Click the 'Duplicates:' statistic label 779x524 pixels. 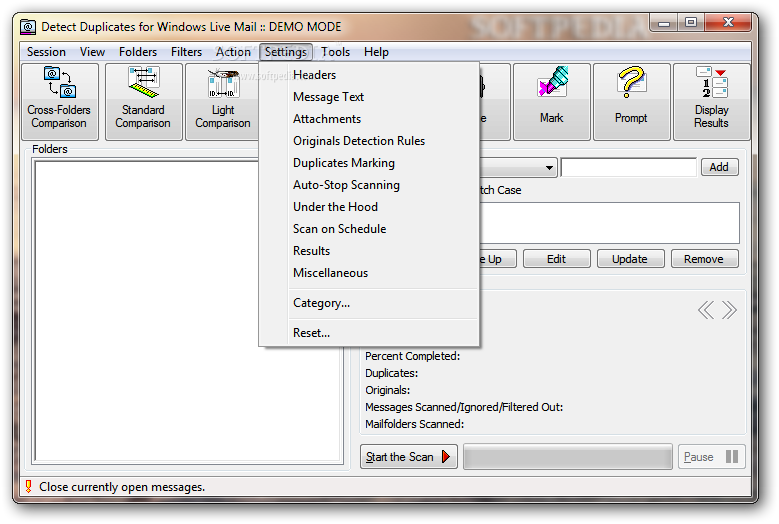[391, 373]
